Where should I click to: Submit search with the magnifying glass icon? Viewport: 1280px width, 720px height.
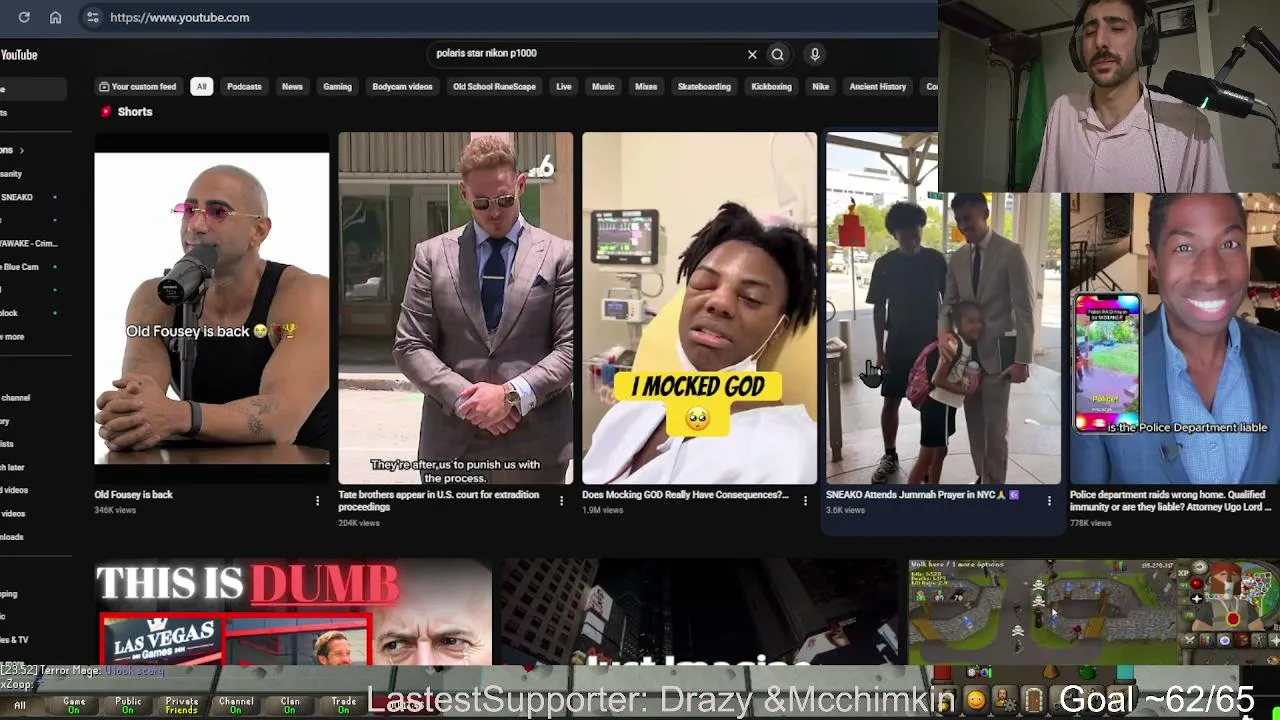(x=777, y=55)
